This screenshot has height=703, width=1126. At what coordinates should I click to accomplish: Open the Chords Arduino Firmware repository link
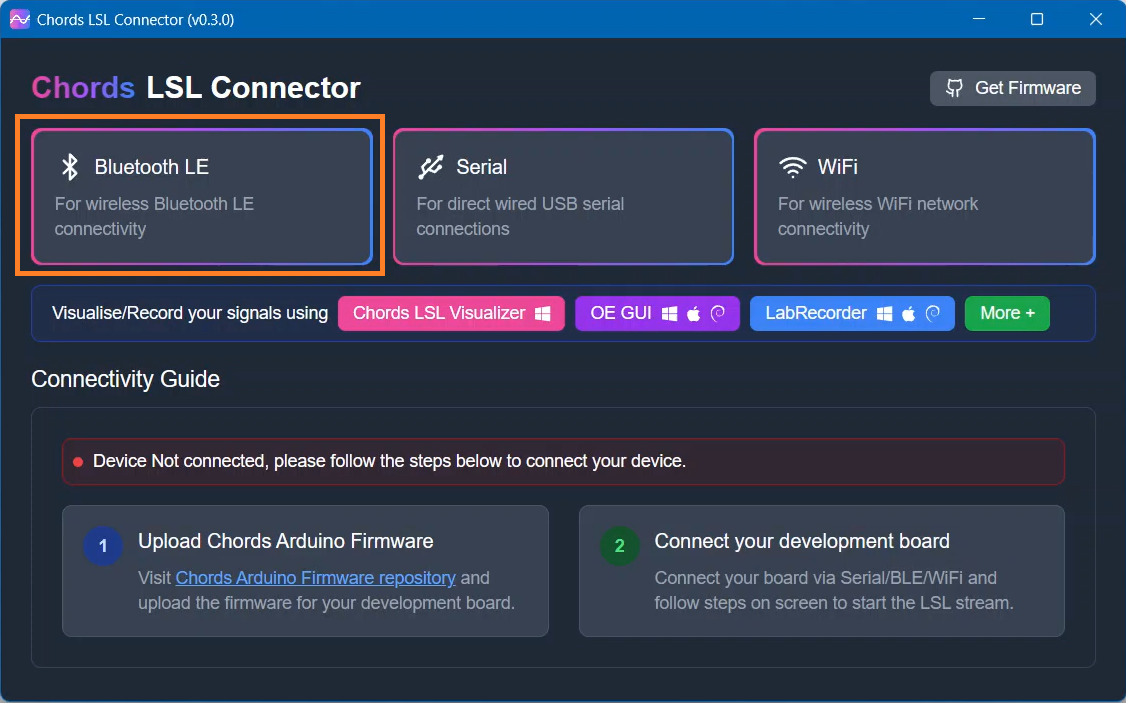(315, 578)
